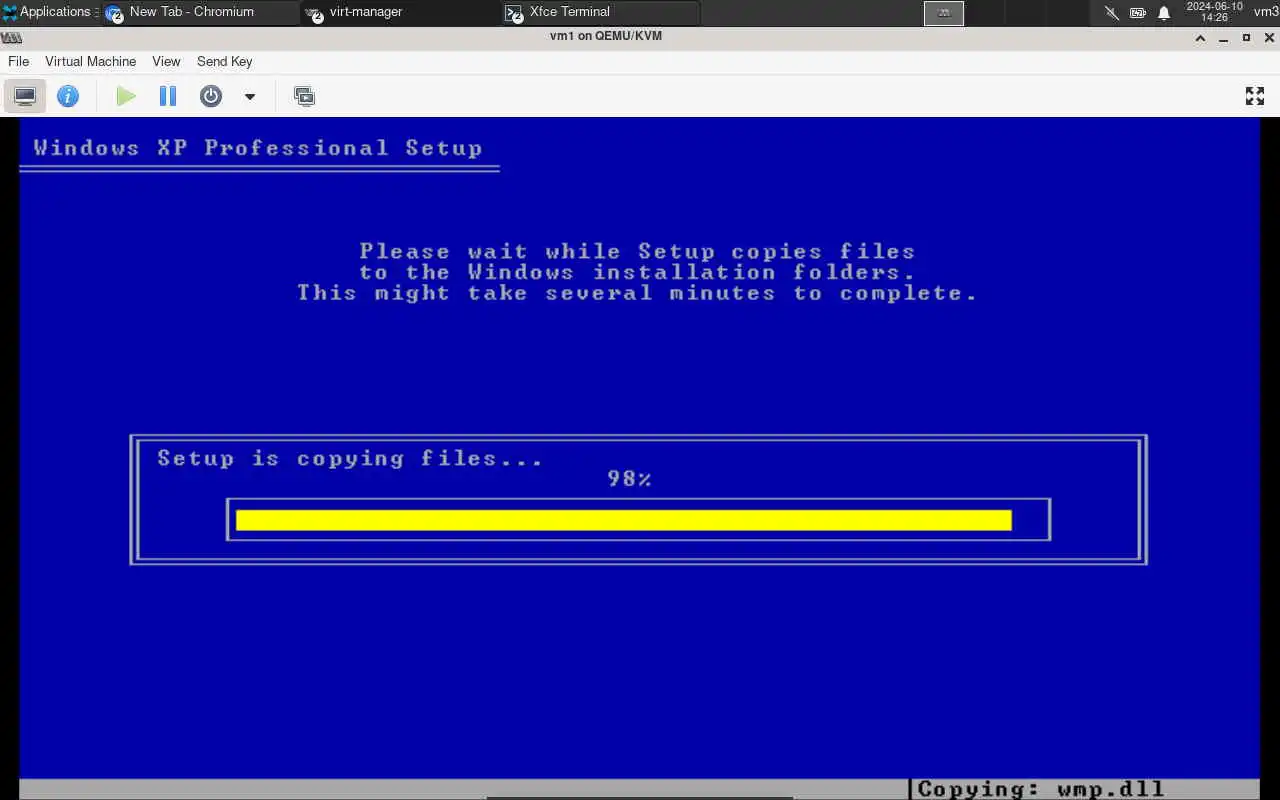Expand the shutdown options dropdown arrow

[x=250, y=97]
